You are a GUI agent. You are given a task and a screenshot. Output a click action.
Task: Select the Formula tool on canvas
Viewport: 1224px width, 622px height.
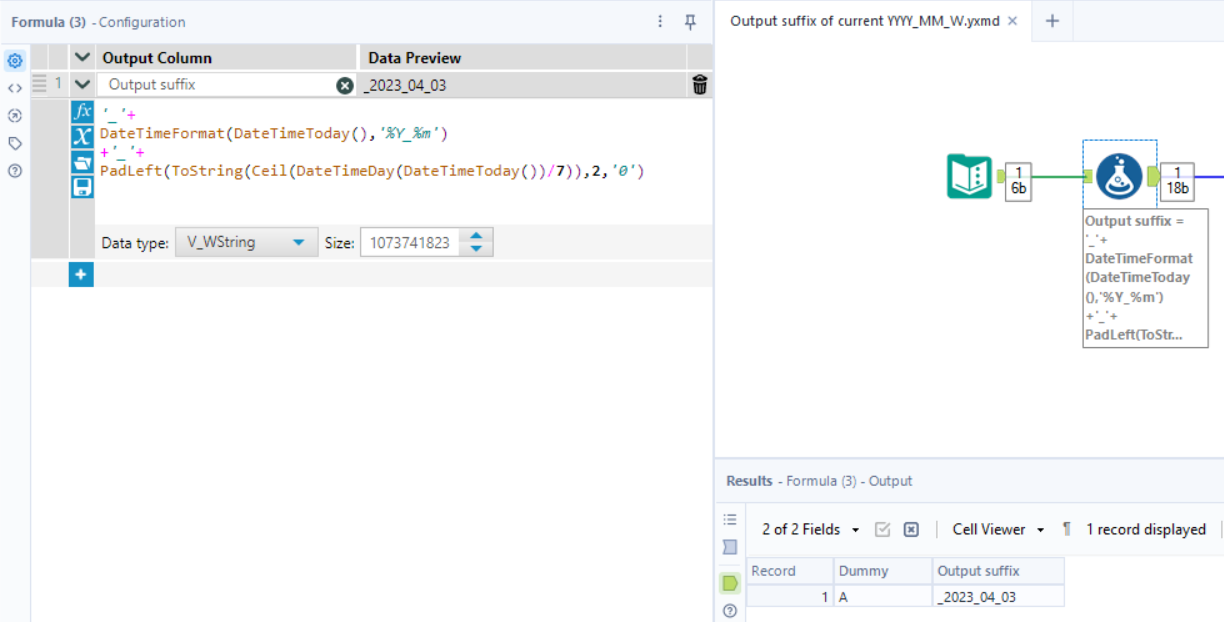(1119, 176)
